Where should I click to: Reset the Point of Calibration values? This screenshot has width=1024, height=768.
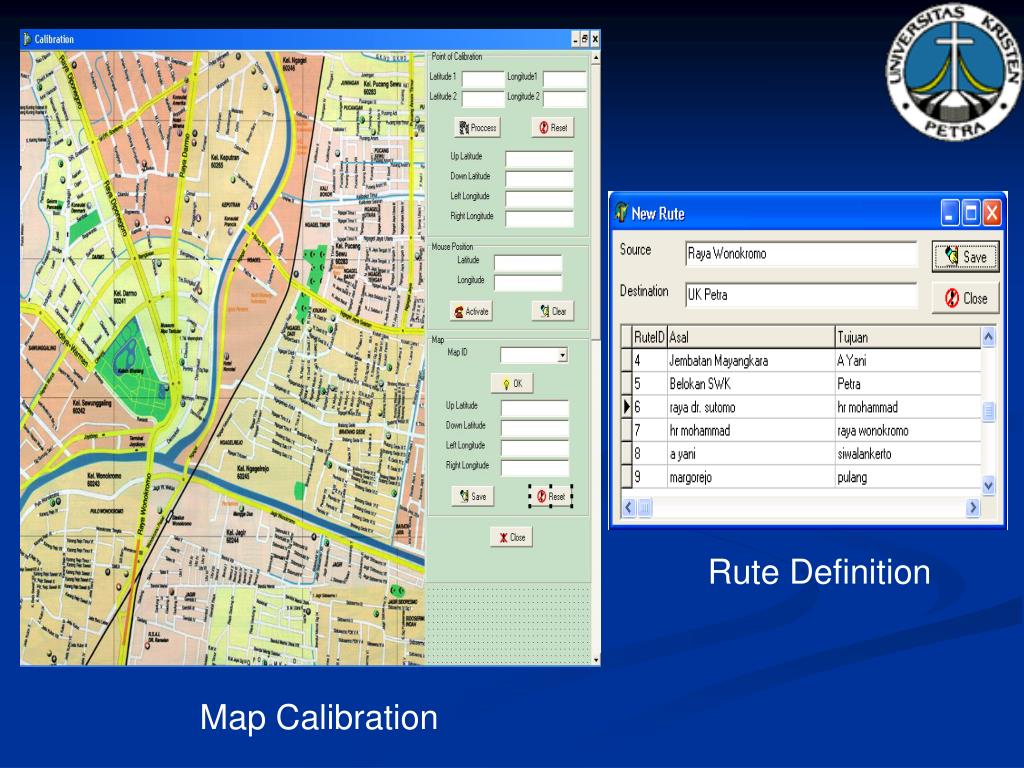(x=551, y=127)
